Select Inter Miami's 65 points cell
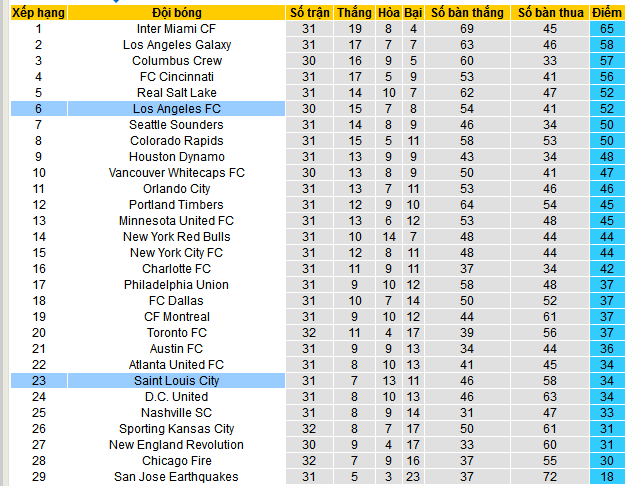Image resolution: width=625 pixels, height=486 pixels. pyautogui.click(x=607, y=29)
